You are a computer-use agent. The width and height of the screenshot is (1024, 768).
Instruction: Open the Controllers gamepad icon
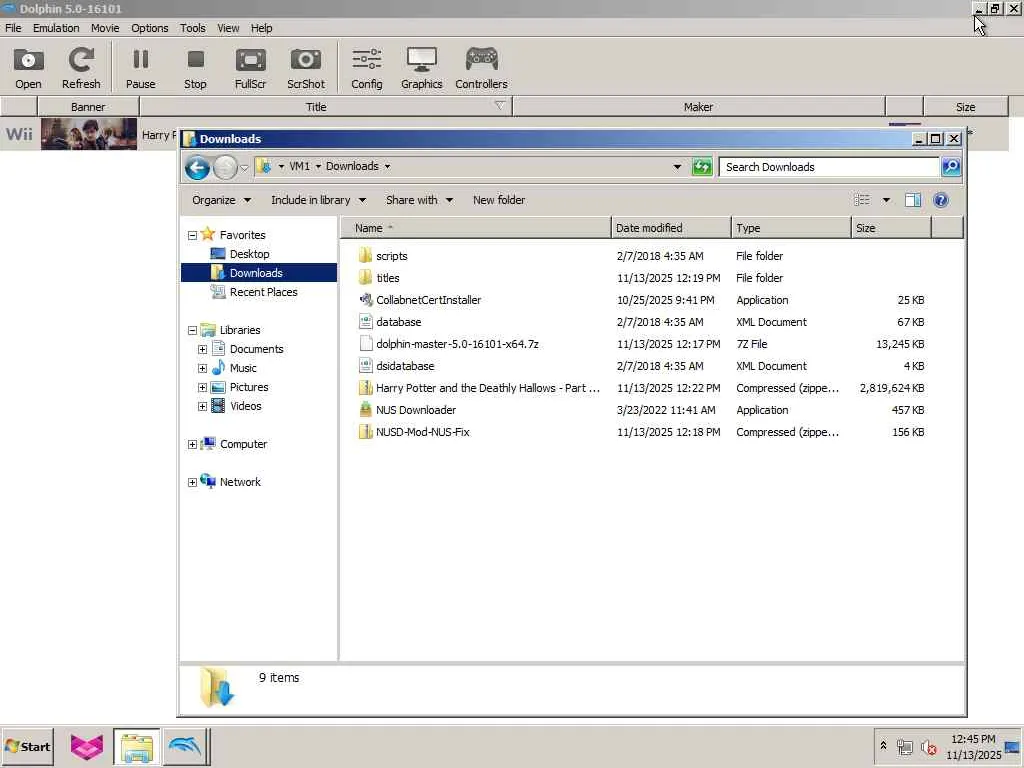(x=481, y=60)
